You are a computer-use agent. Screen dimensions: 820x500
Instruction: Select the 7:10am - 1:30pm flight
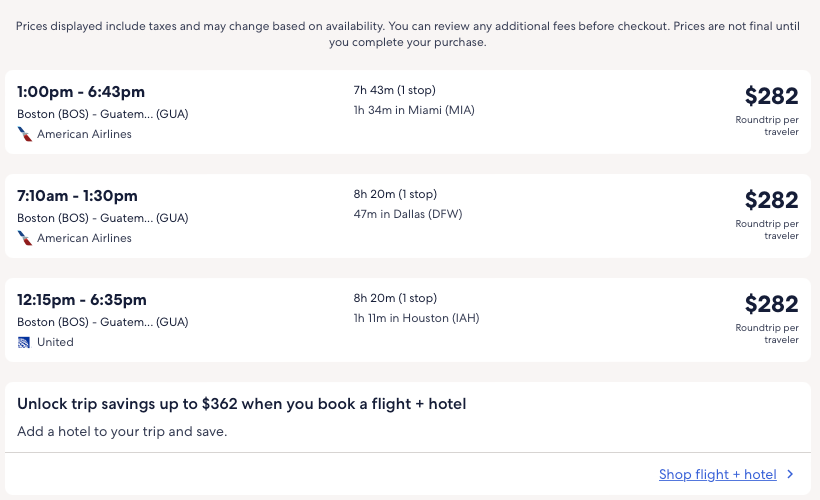[x=77, y=196]
